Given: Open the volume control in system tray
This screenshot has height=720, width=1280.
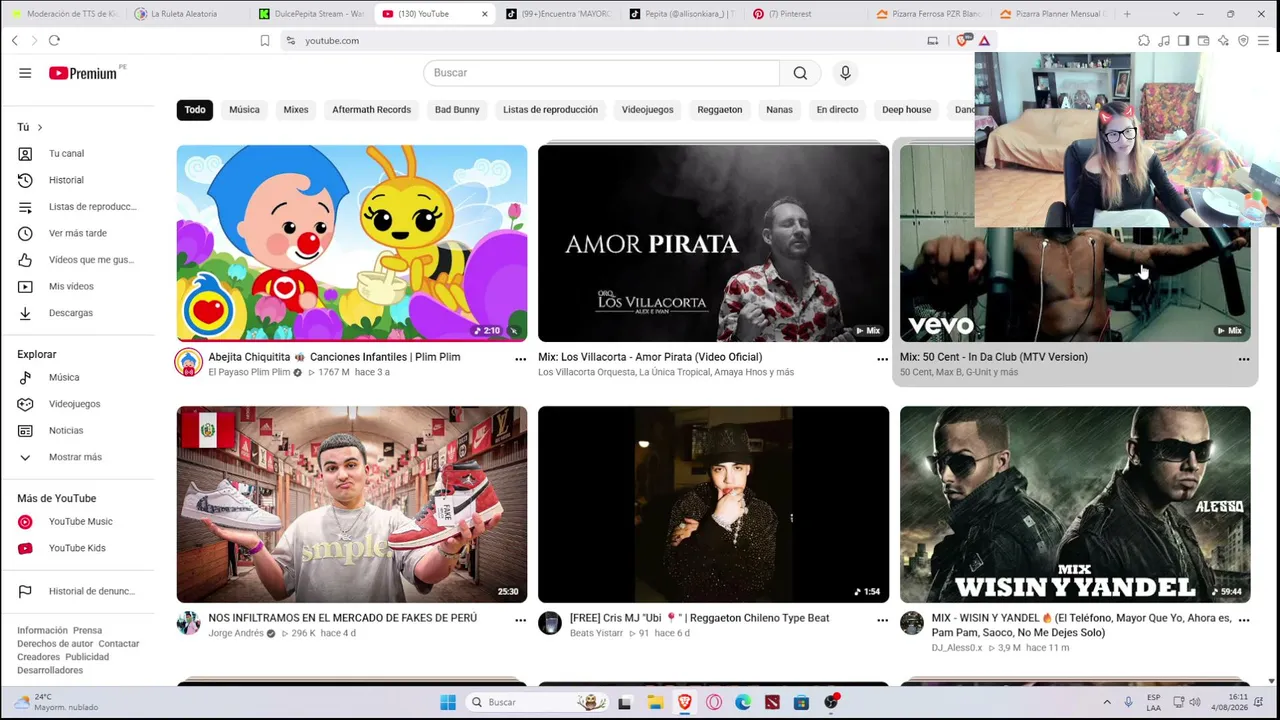Looking at the screenshot, I should coord(1194,702).
